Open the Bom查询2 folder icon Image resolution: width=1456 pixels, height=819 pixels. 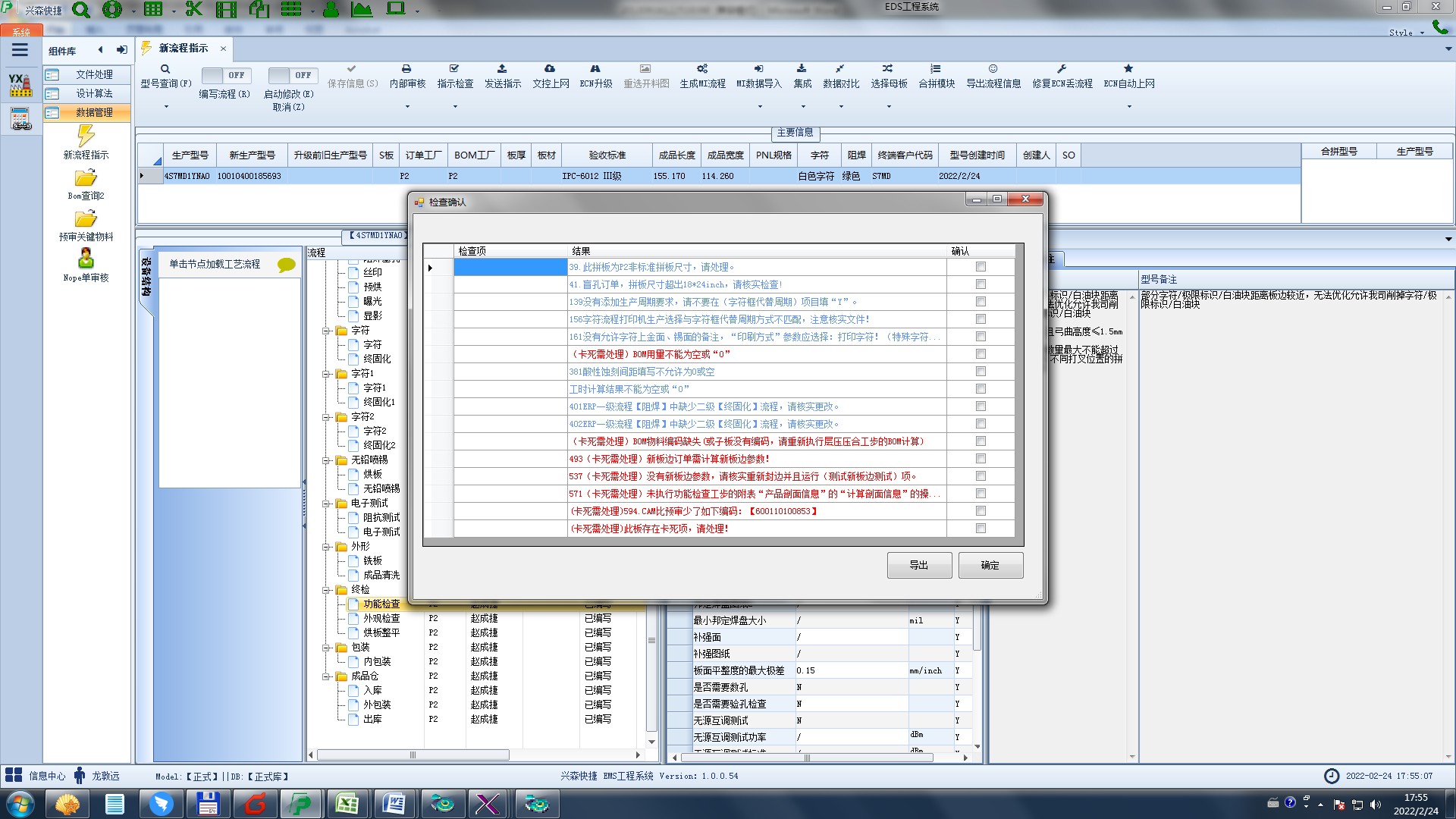(x=86, y=178)
